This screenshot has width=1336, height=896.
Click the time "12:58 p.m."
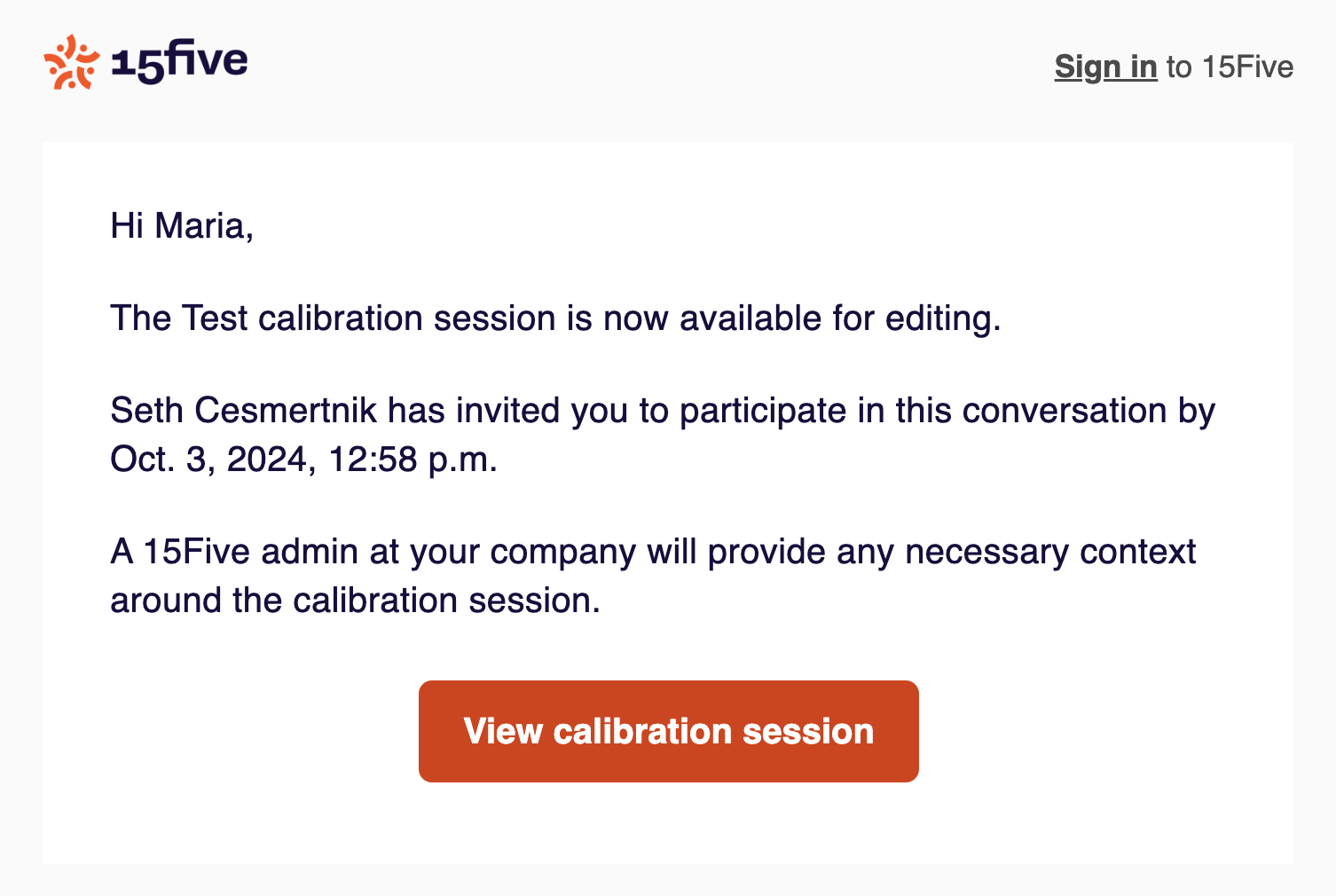click(x=413, y=460)
